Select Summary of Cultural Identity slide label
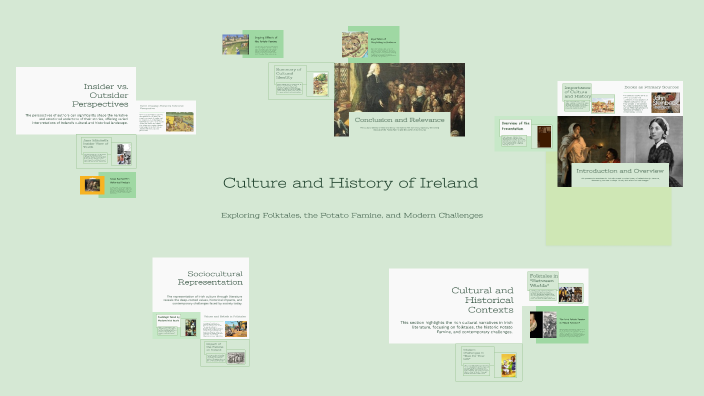 click(289, 74)
